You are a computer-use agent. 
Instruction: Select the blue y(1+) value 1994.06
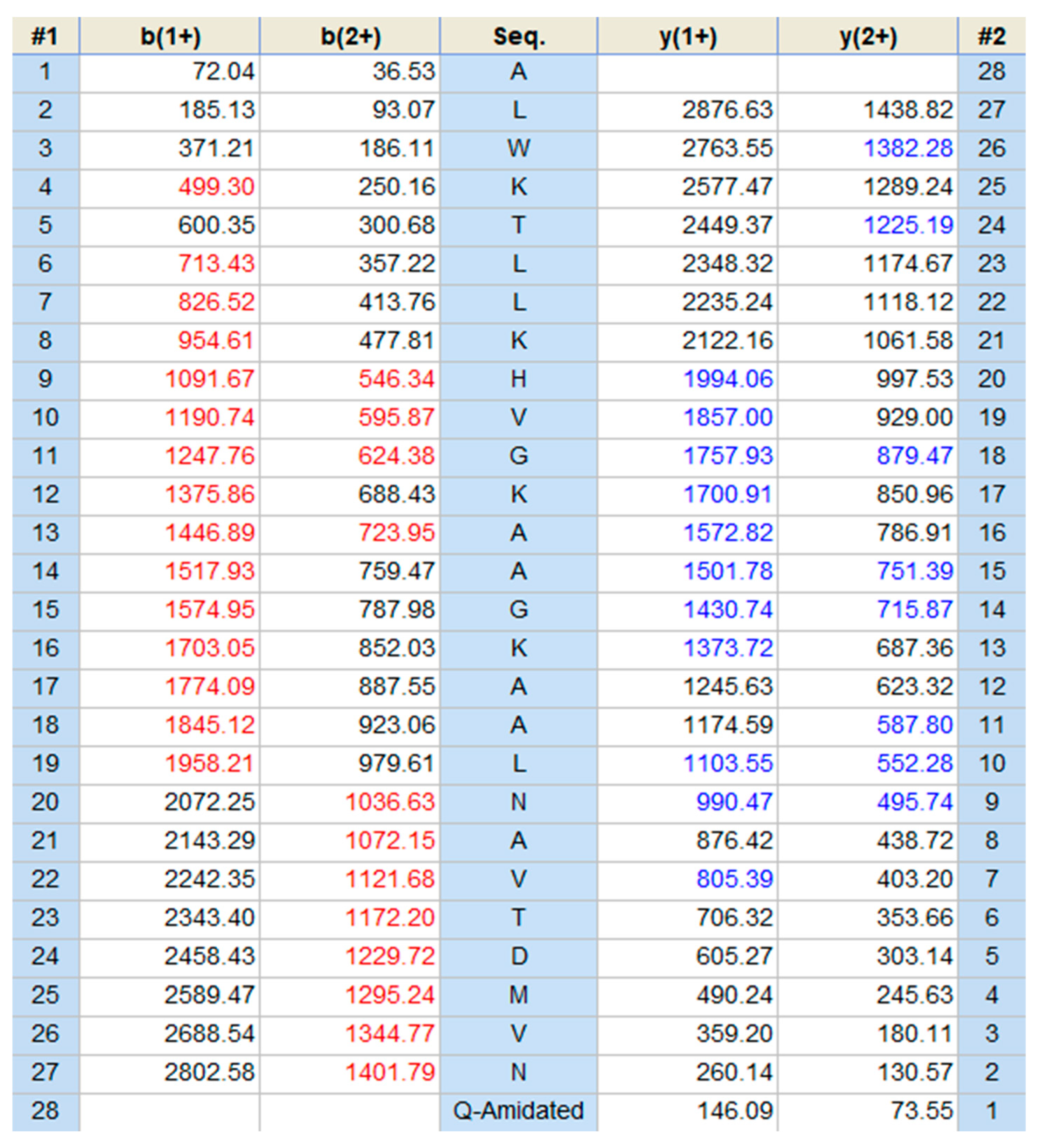727,379
